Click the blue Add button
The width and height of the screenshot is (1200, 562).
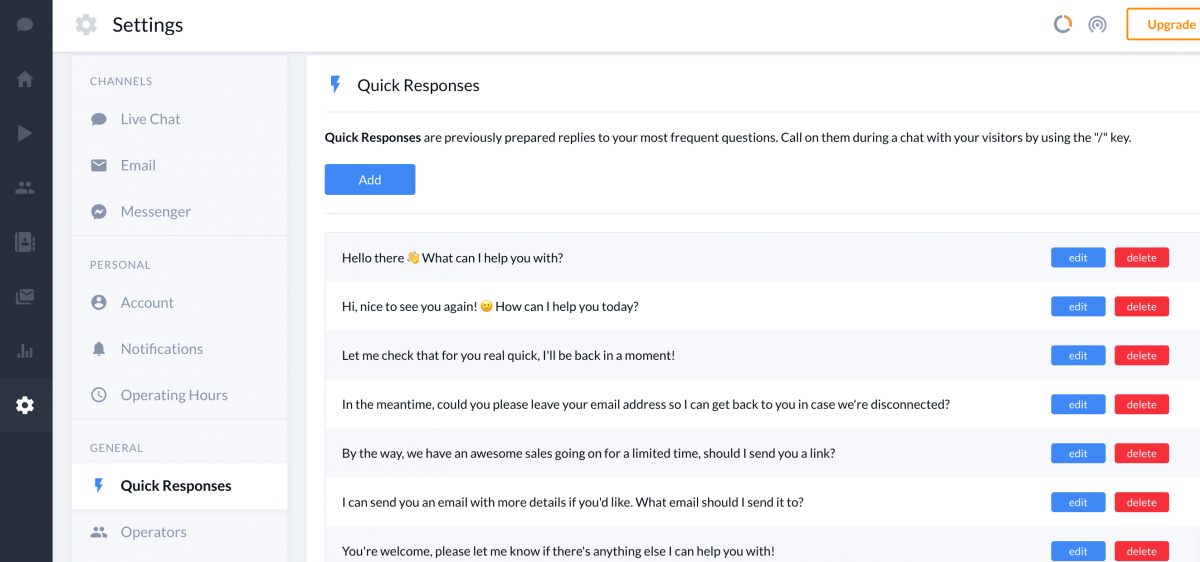pyautogui.click(x=370, y=180)
